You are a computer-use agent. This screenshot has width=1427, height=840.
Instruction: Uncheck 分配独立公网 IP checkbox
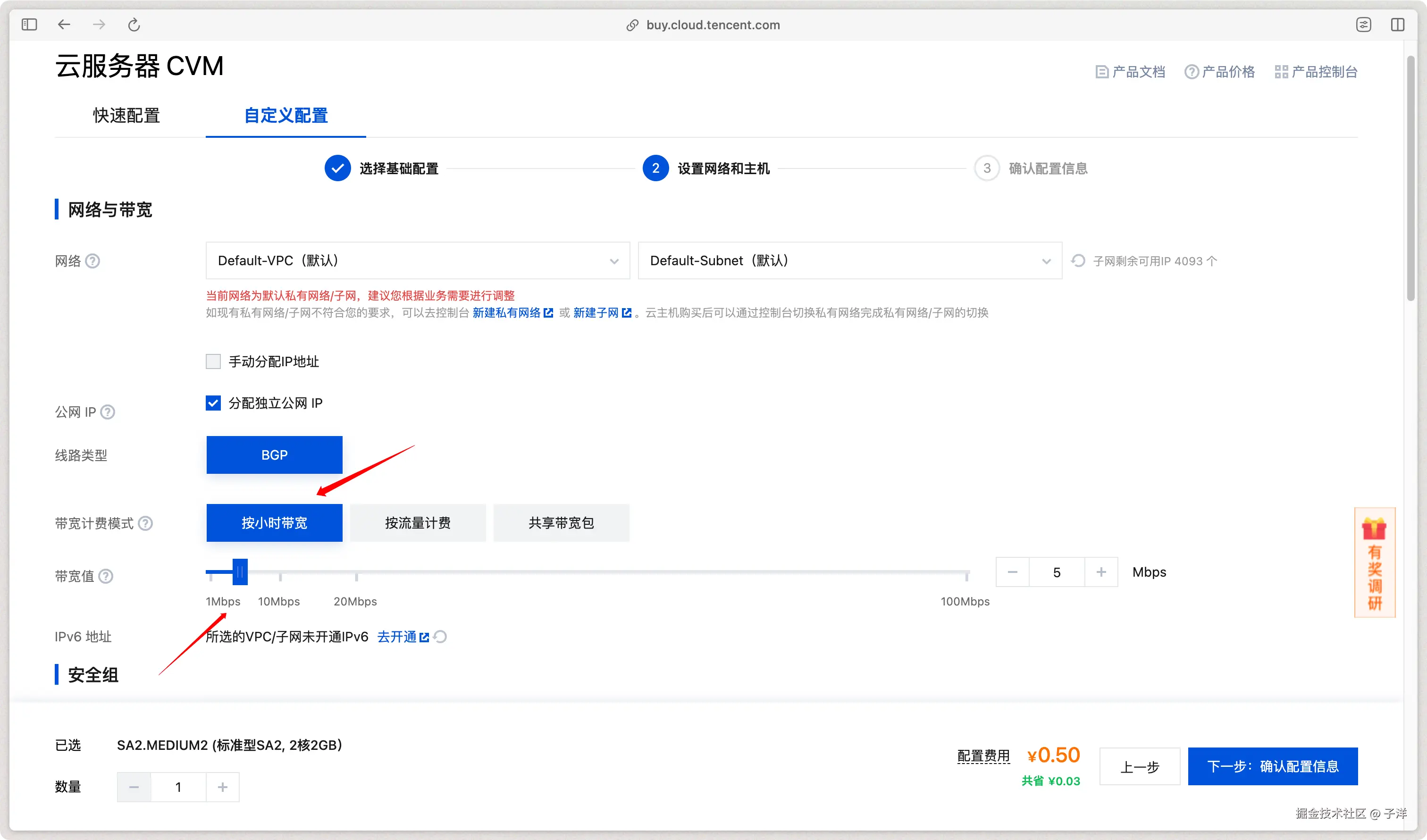pyautogui.click(x=213, y=403)
